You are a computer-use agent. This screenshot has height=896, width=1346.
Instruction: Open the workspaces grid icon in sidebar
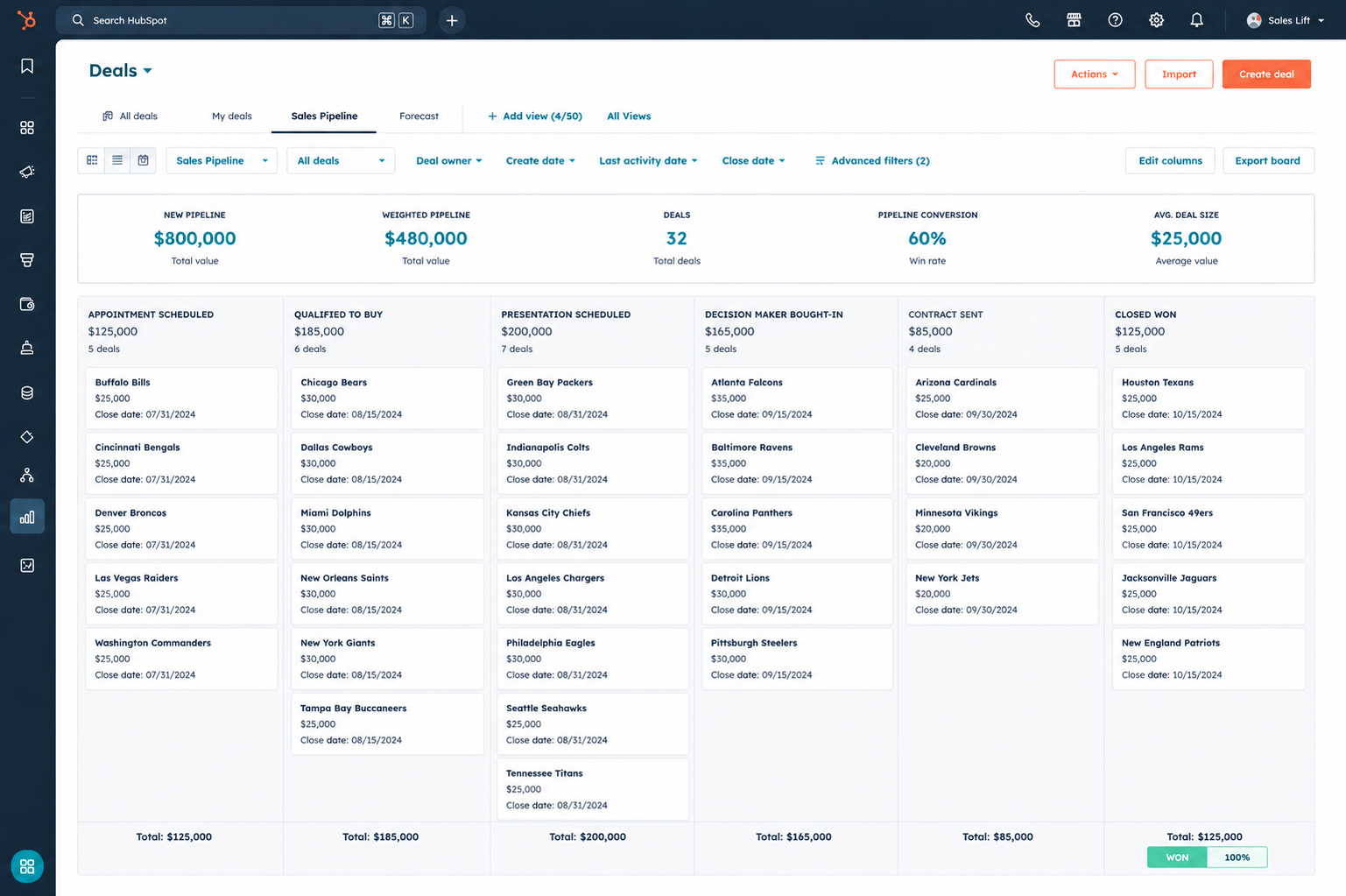point(27,128)
